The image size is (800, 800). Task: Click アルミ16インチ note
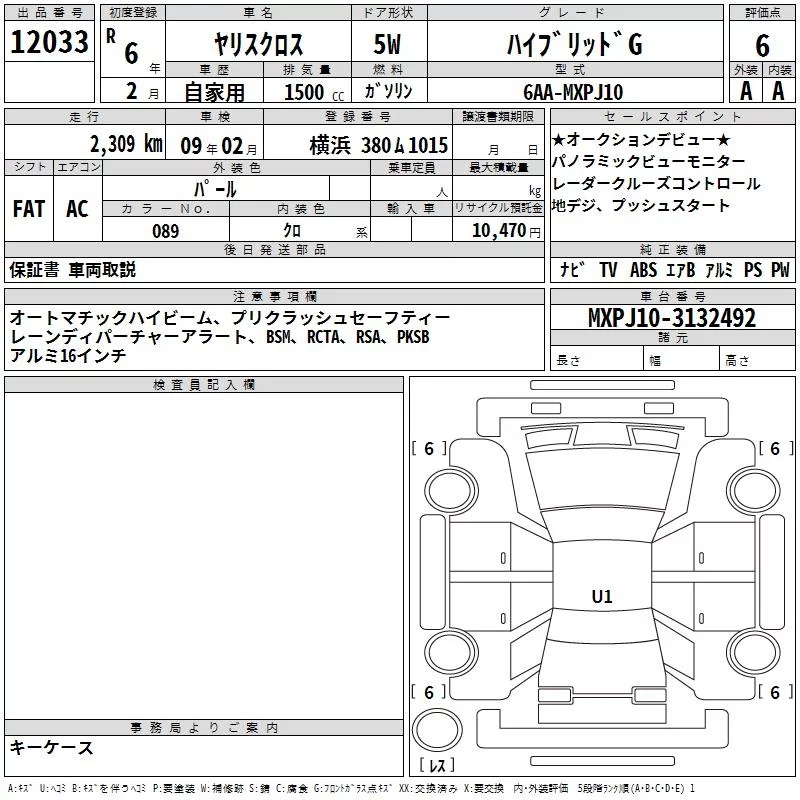pos(67,355)
